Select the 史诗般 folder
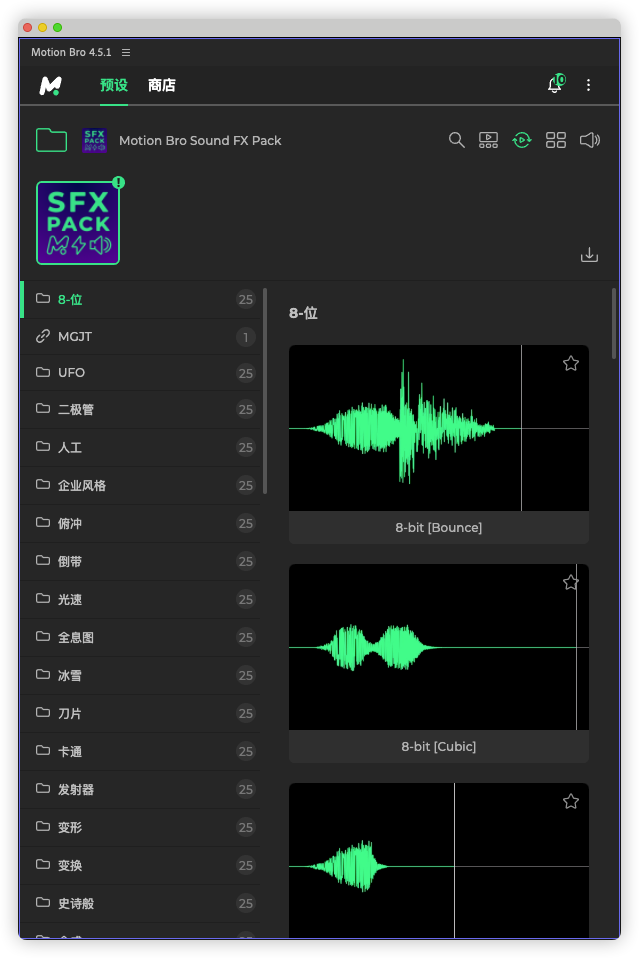This screenshot has width=639, height=958. coord(141,903)
